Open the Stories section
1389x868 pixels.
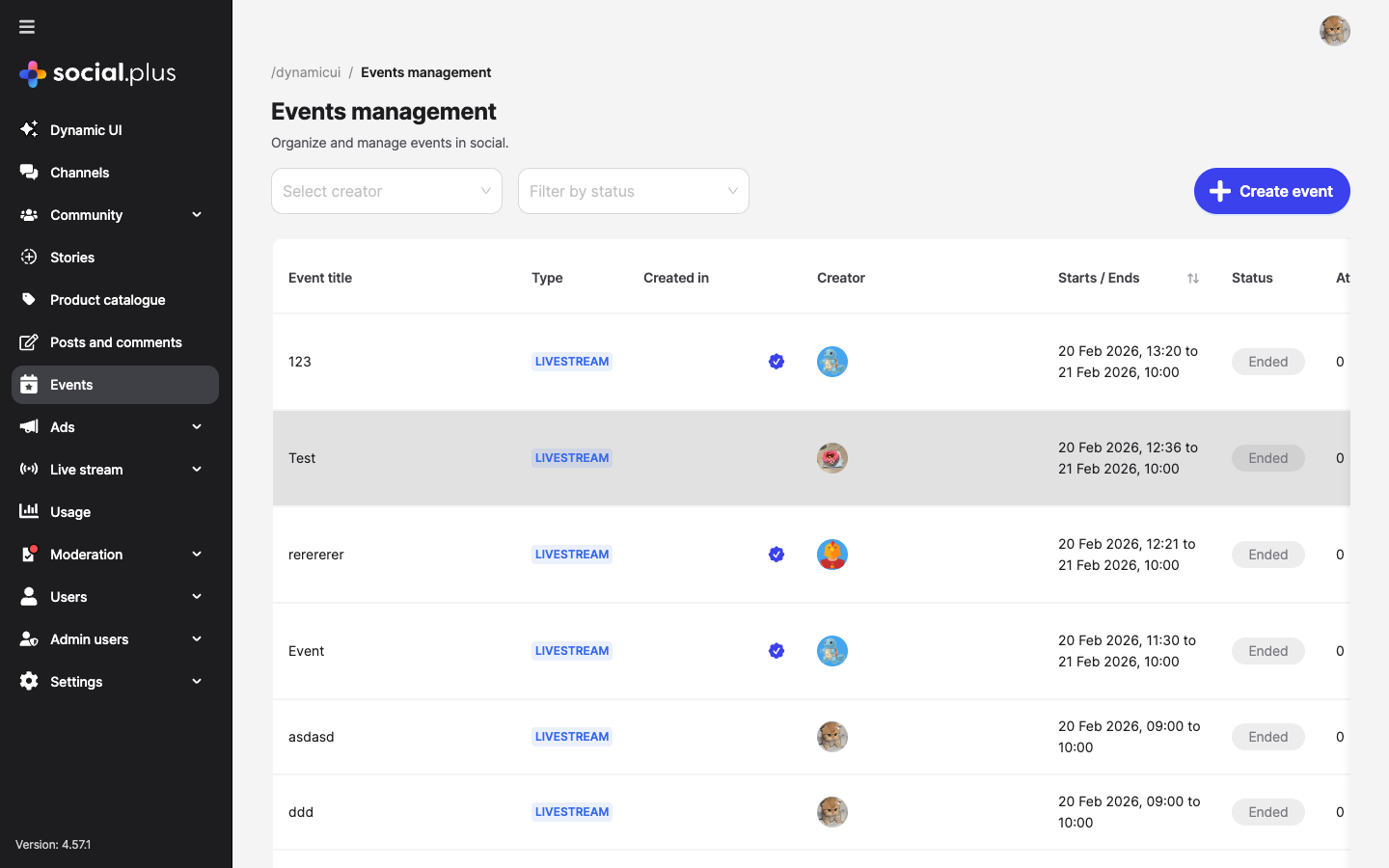click(x=73, y=257)
